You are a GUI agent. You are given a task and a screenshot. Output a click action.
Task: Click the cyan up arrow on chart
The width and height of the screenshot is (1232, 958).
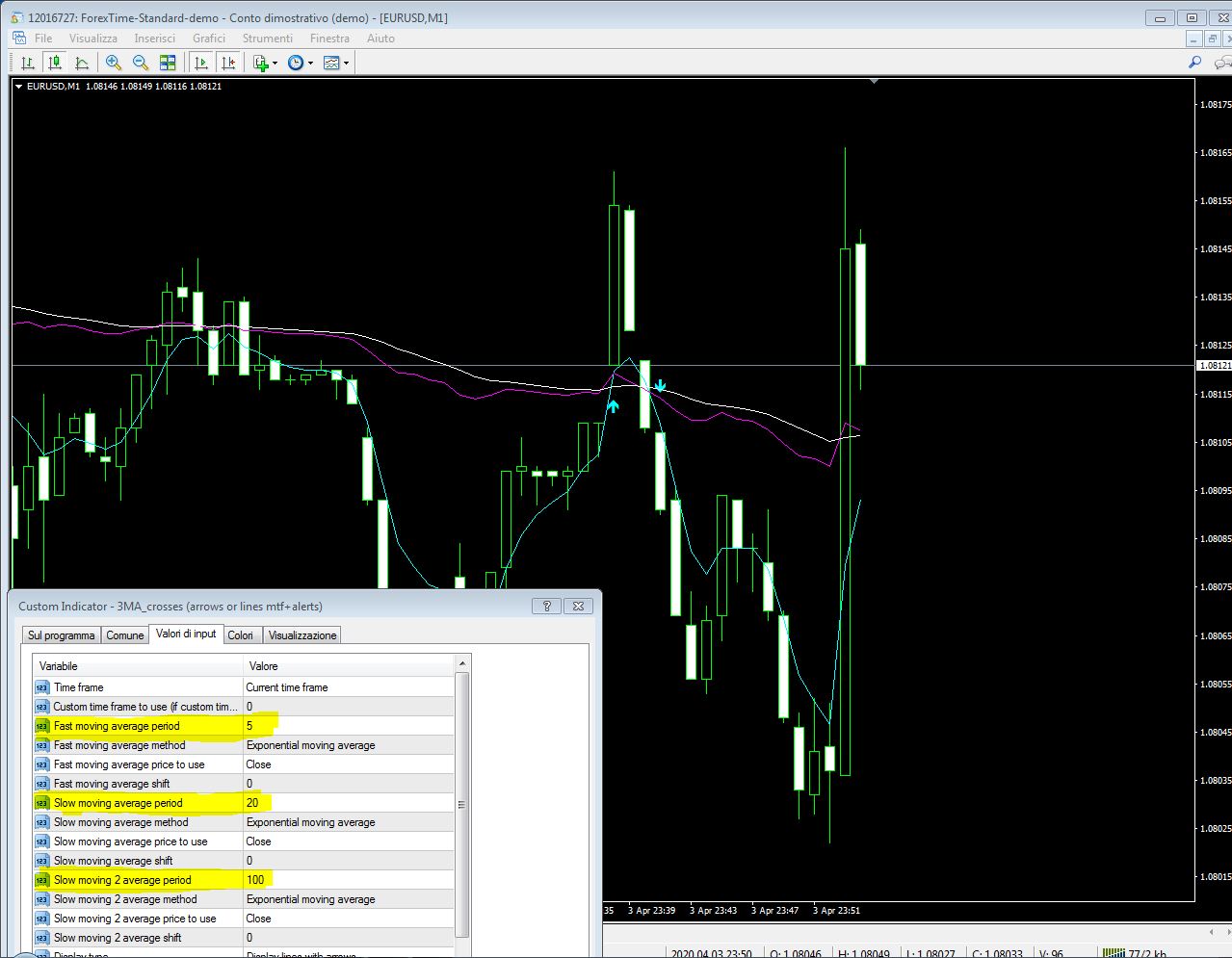coord(613,406)
